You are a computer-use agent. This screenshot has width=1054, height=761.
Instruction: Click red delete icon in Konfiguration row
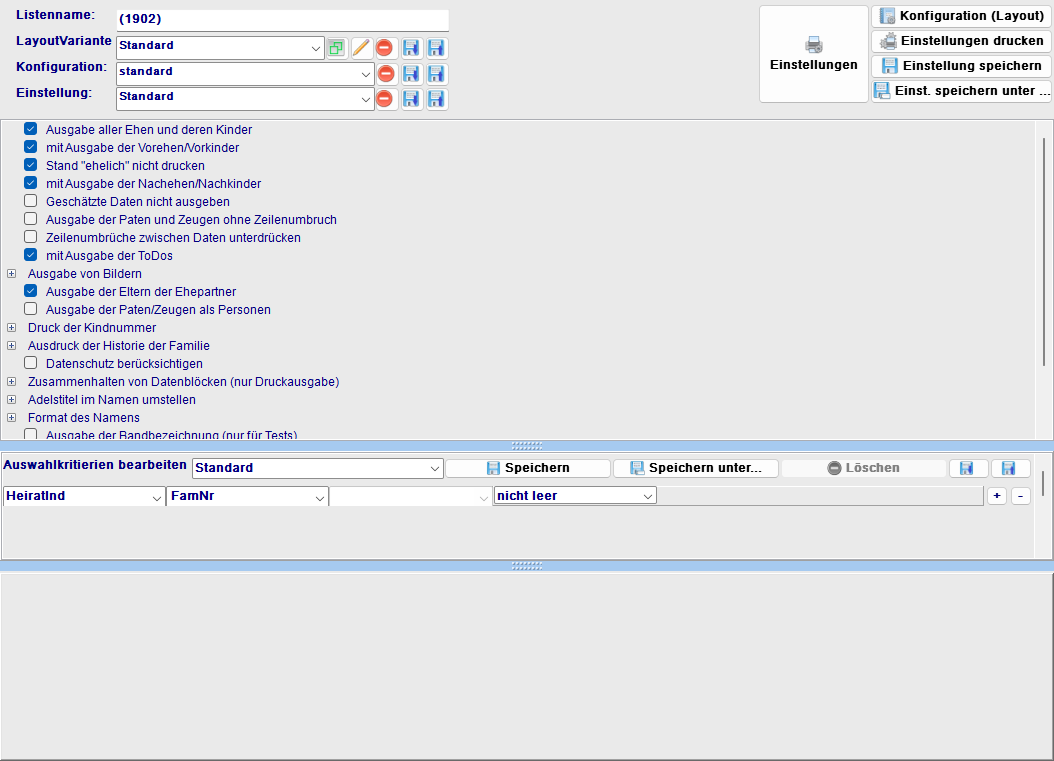pos(385,74)
